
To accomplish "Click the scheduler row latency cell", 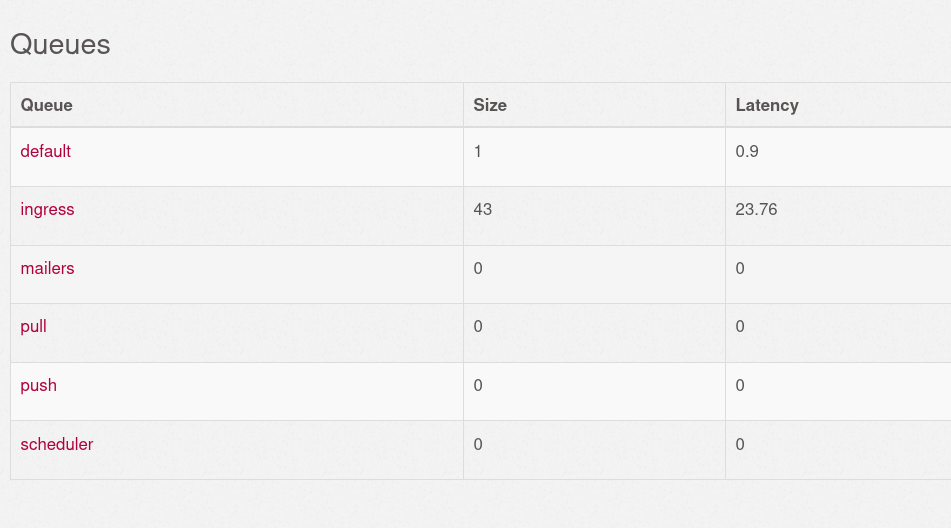I will pos(838,450).
